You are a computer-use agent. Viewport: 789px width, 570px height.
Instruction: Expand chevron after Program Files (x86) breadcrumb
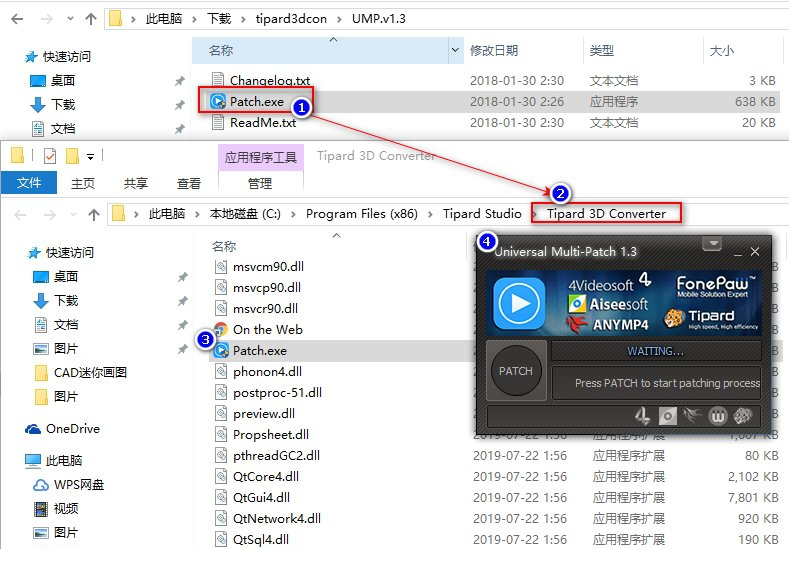click(430, 214)
